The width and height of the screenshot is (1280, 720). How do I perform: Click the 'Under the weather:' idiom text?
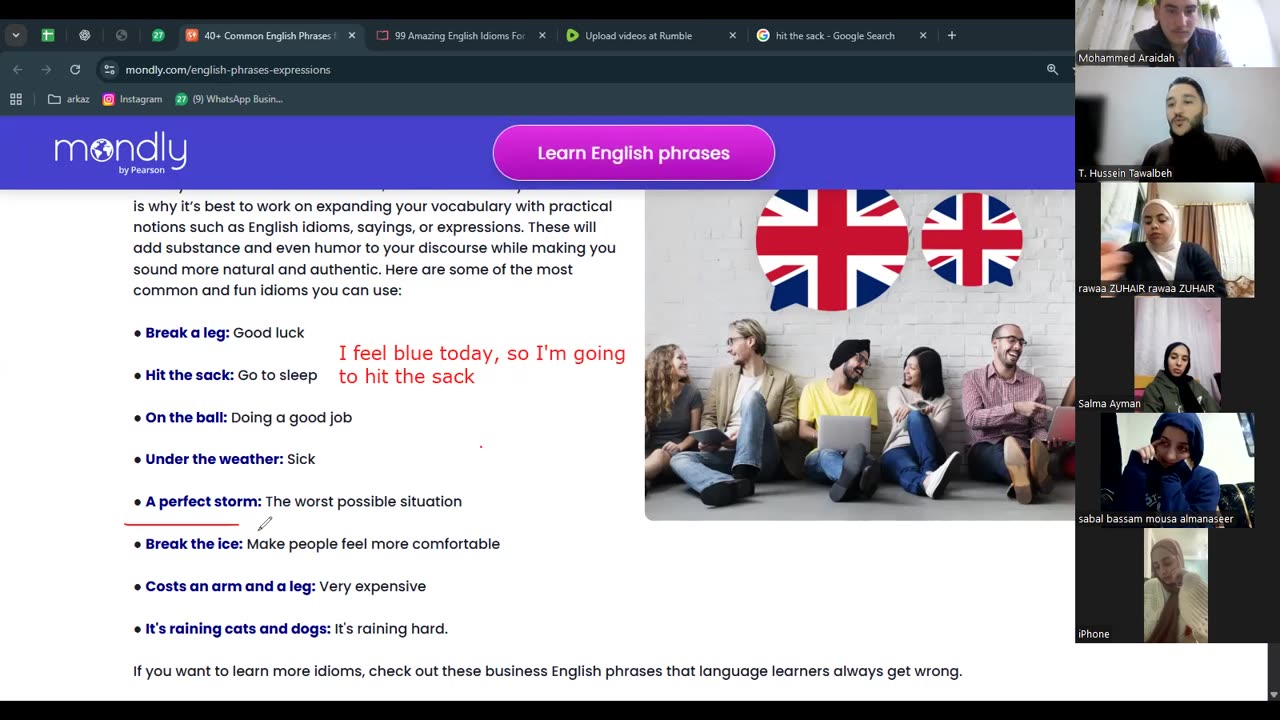(x=214, y=459)
